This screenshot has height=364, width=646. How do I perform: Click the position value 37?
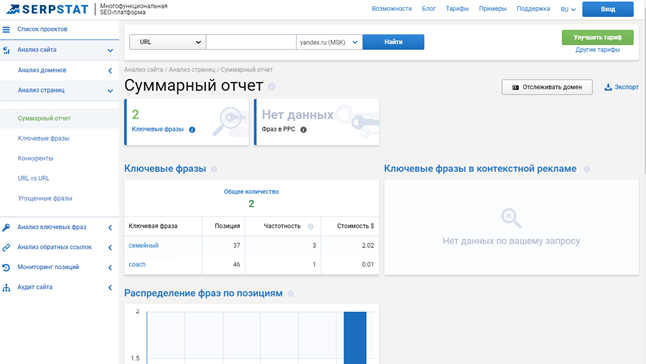coord(236,245)
